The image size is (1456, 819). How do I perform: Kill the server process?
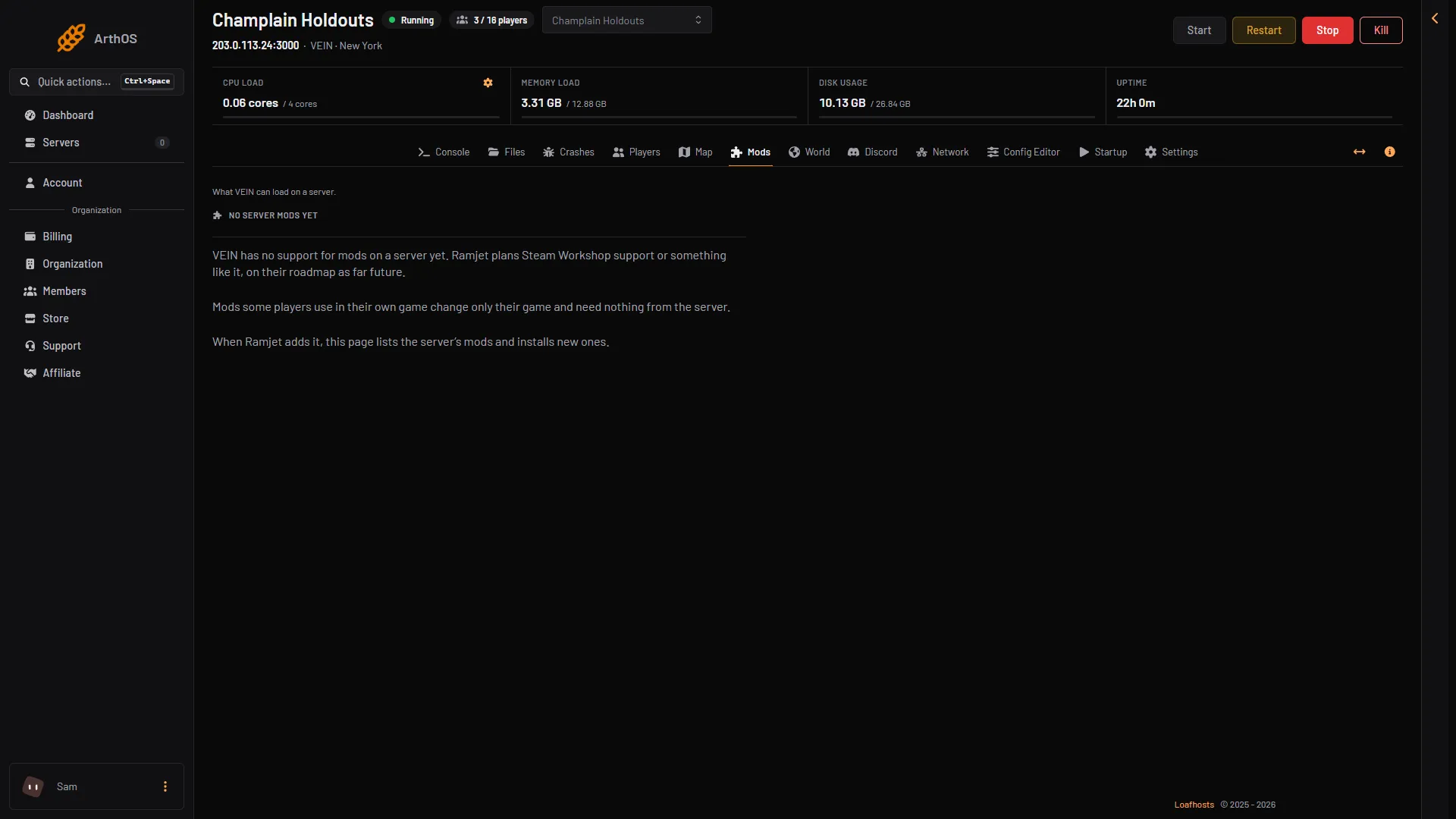[x=1381, y=30]
